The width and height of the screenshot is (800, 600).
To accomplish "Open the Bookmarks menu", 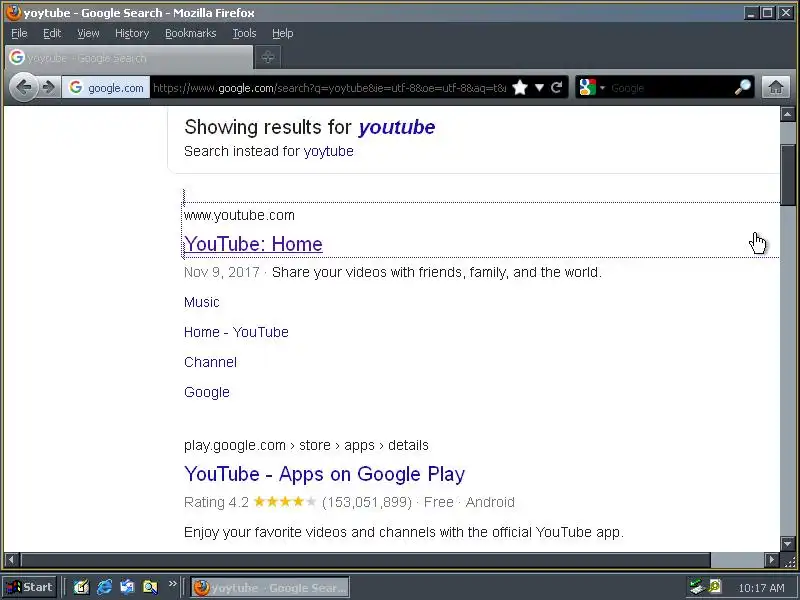I will (x=190, y=33).
